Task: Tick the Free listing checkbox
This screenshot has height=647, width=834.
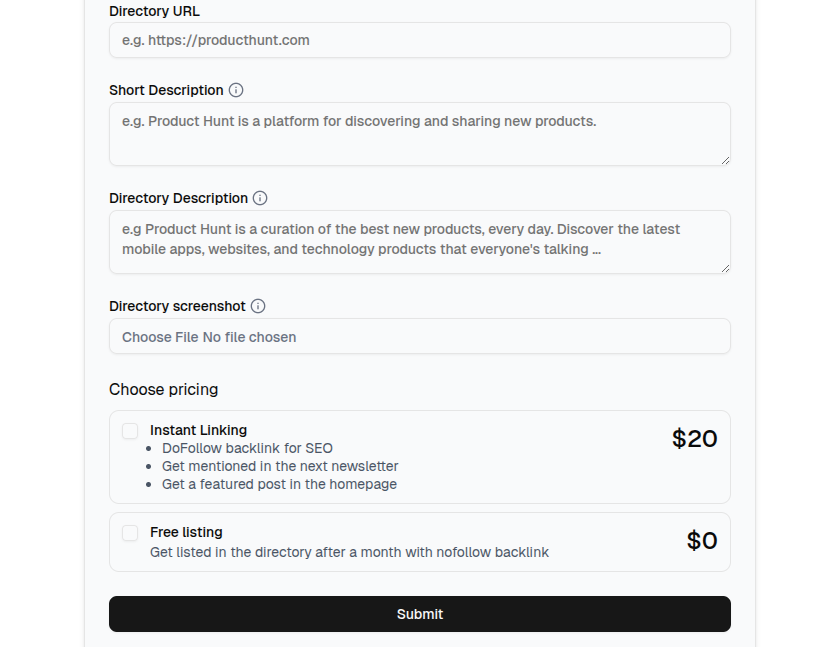Action: [130, 533]
